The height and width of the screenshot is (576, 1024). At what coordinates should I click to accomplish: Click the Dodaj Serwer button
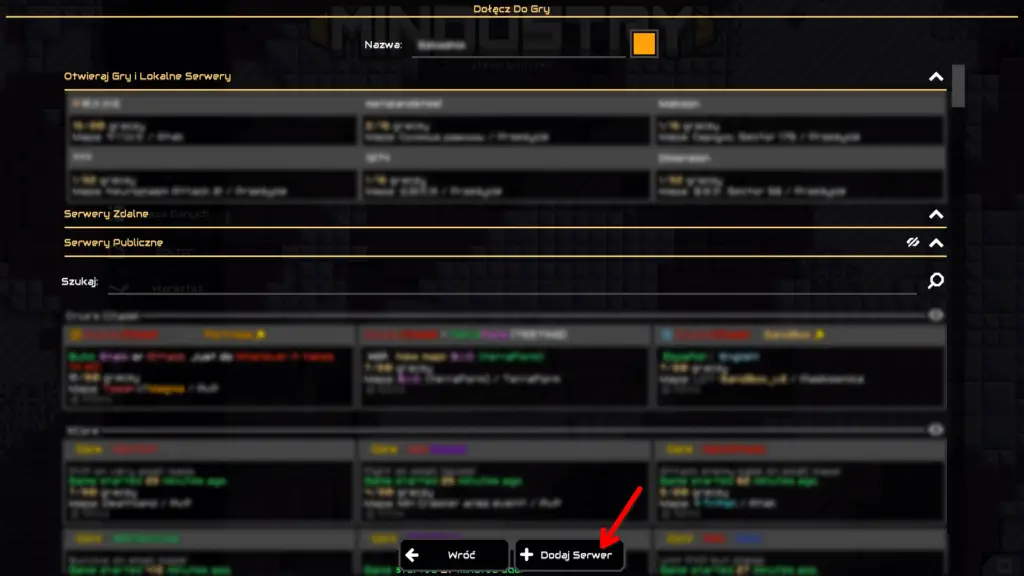tap(569, 555)
